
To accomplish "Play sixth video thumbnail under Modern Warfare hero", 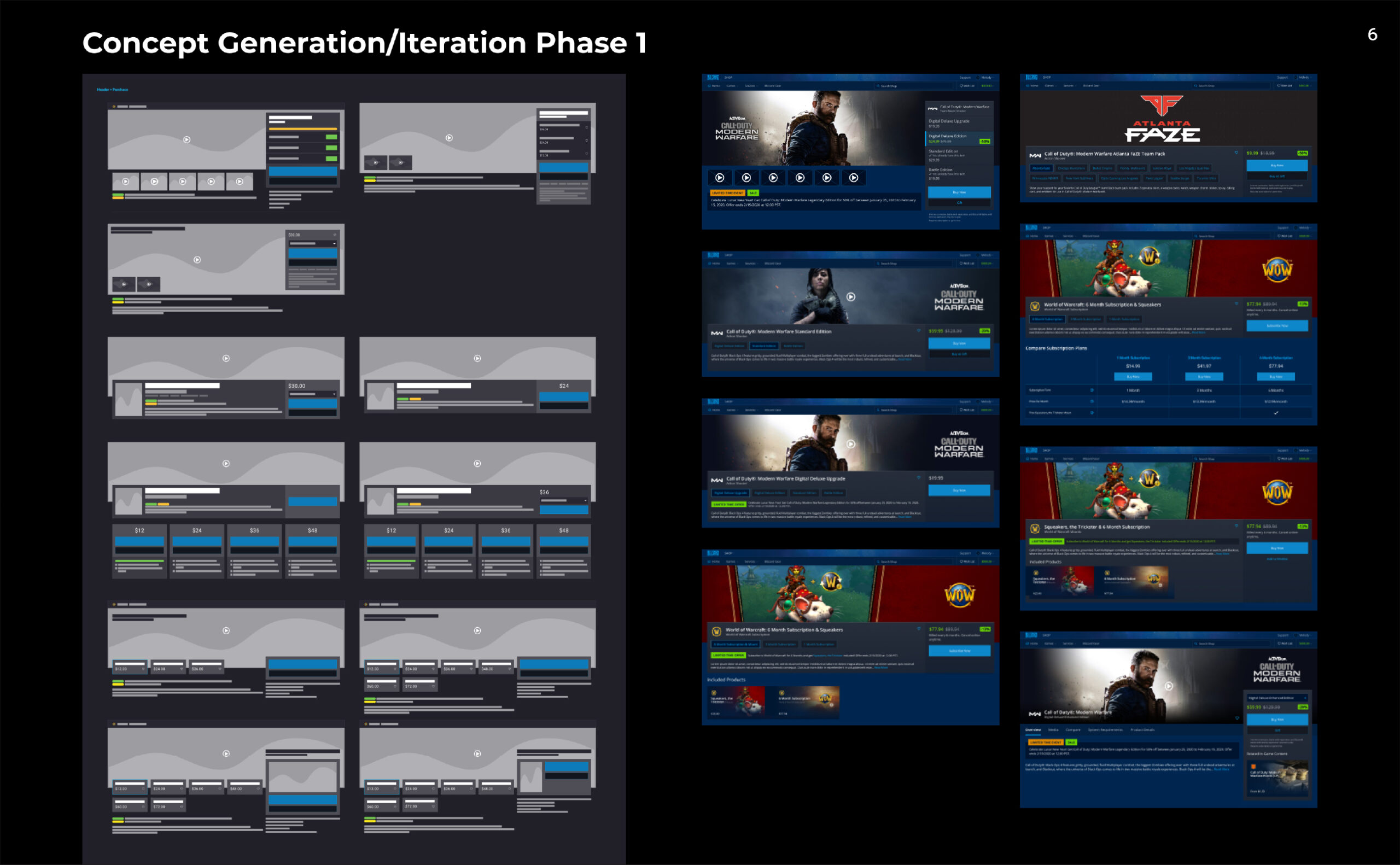I will pyautogui.click(x=854, y=178).
